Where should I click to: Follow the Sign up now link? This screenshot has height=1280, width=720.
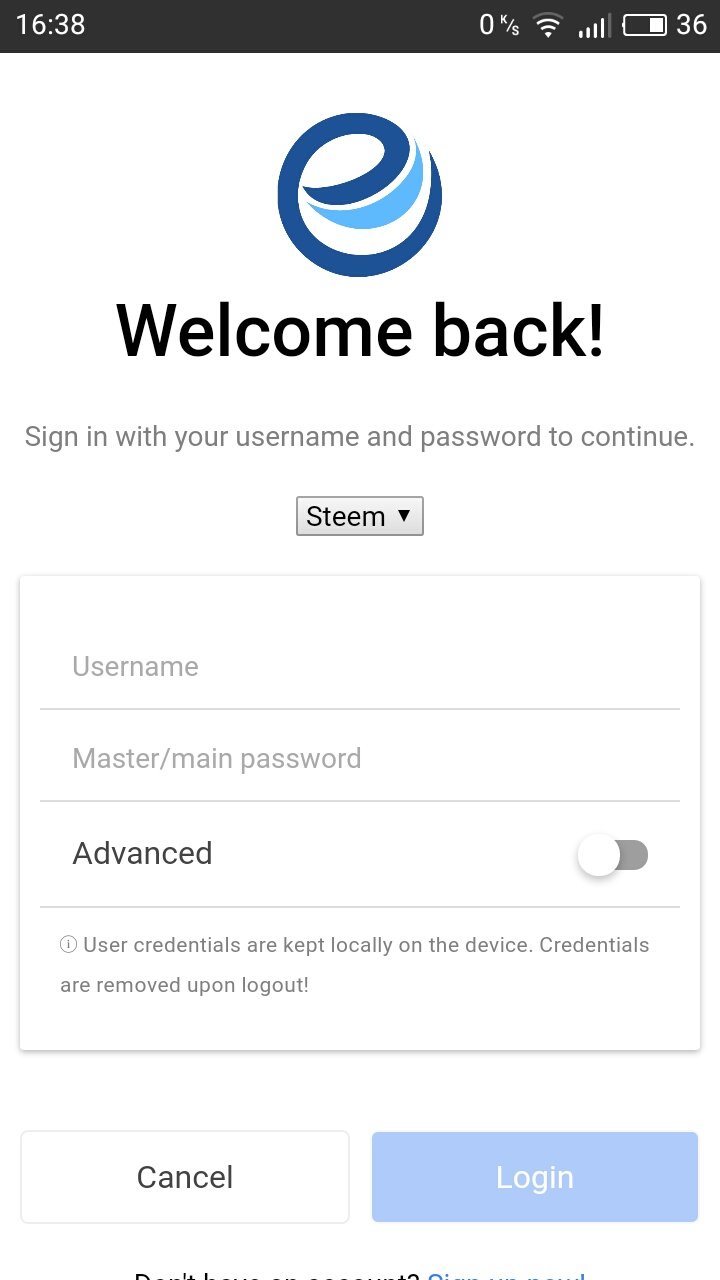pos(506,1274)
